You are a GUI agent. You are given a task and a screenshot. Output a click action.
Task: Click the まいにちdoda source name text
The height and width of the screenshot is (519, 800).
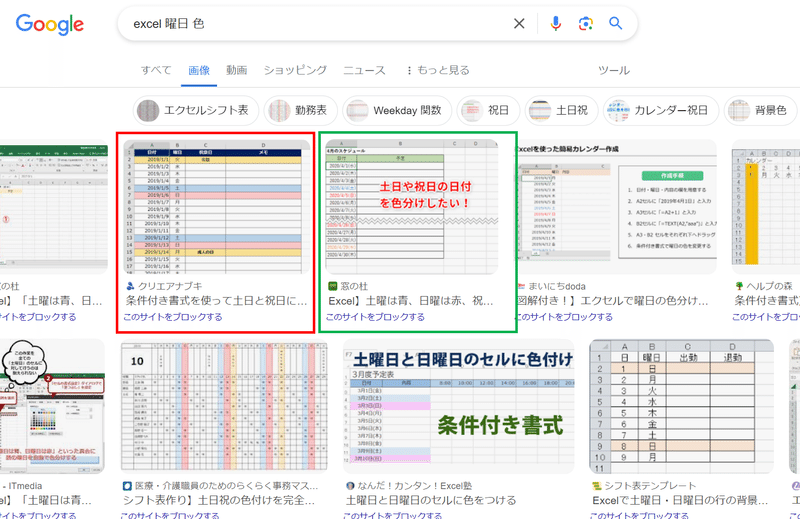click(557, 286)
